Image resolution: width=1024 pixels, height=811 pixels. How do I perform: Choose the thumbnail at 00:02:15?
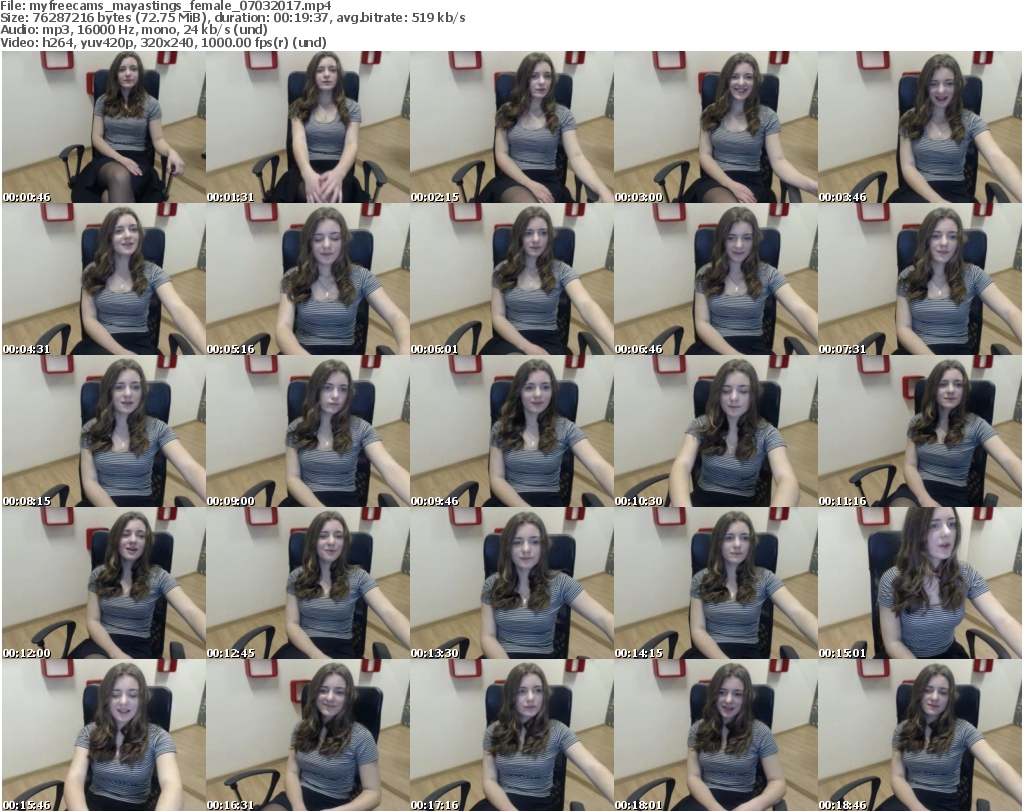(x=511, y=127)
